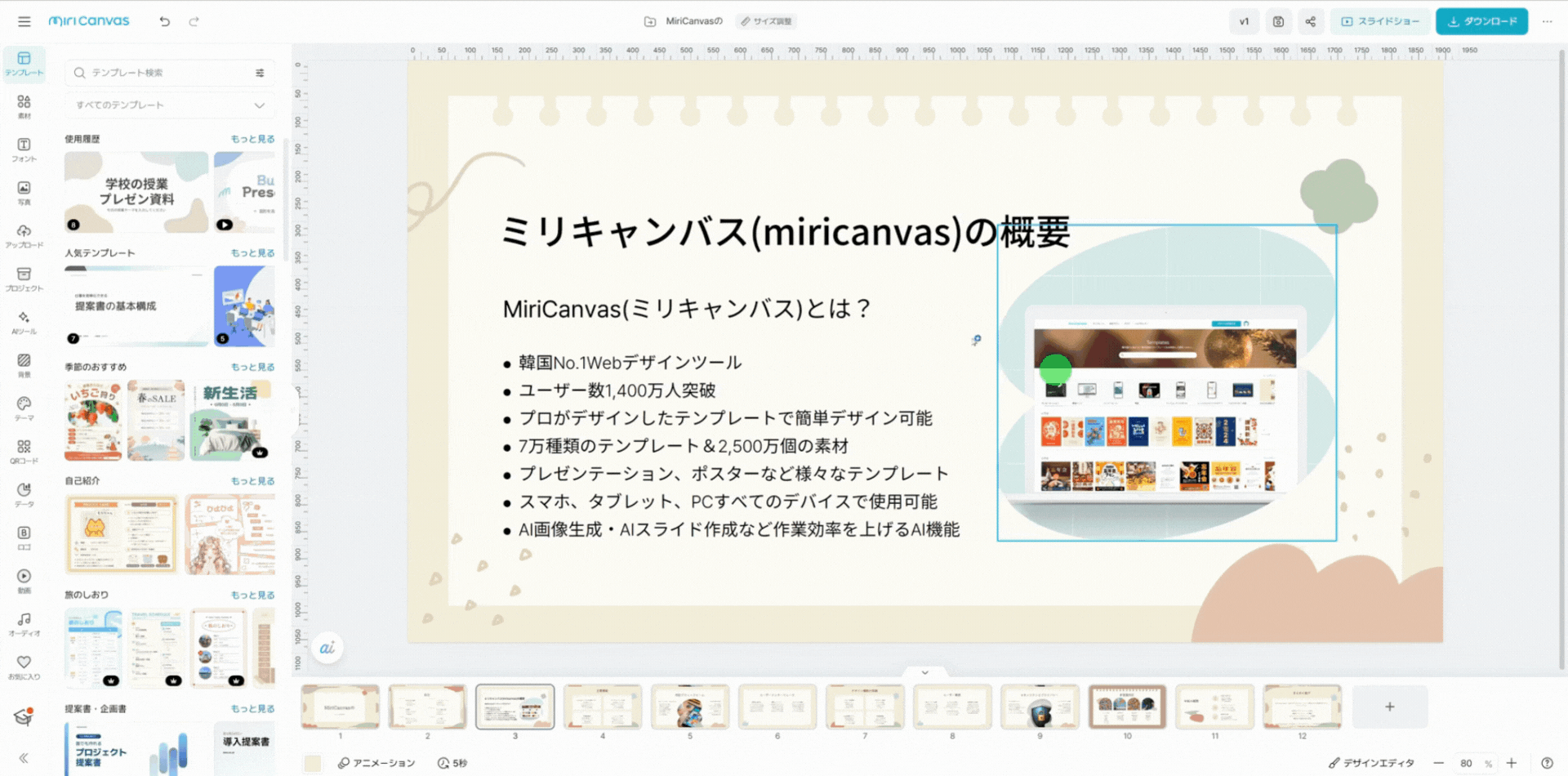Image resolution: width=1568 pixels, height=776 pixels.
Task: Click もっと見る next to 使用履歴
Action: point(252,139)
